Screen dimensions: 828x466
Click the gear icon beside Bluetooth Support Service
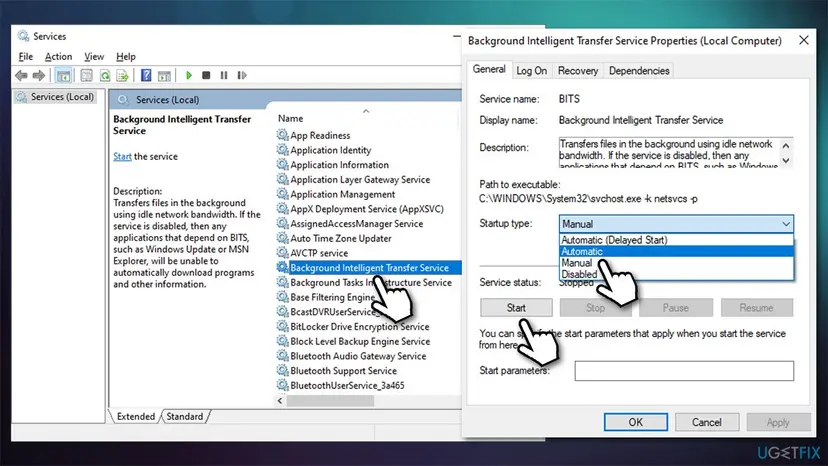[x=283, y=371]
